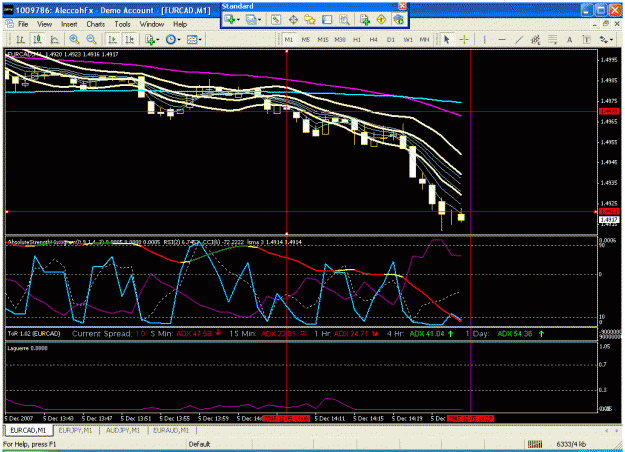
Task: Click the 6333/4 kb connection status
Action: [x=571, y=444]
